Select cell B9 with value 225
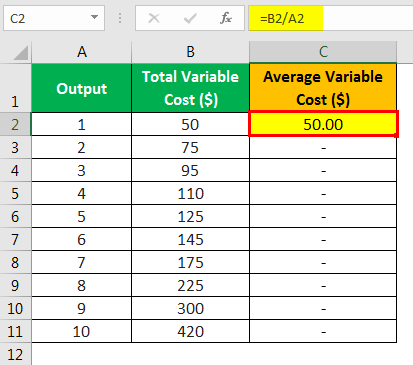 click(190, 285)
